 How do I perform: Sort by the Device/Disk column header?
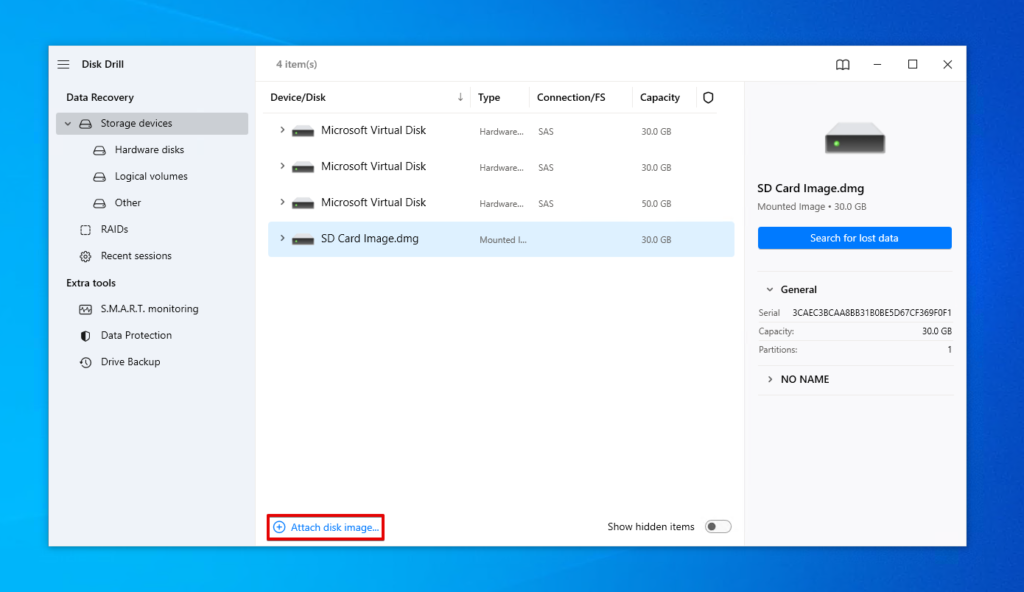(x=298, y=98)
